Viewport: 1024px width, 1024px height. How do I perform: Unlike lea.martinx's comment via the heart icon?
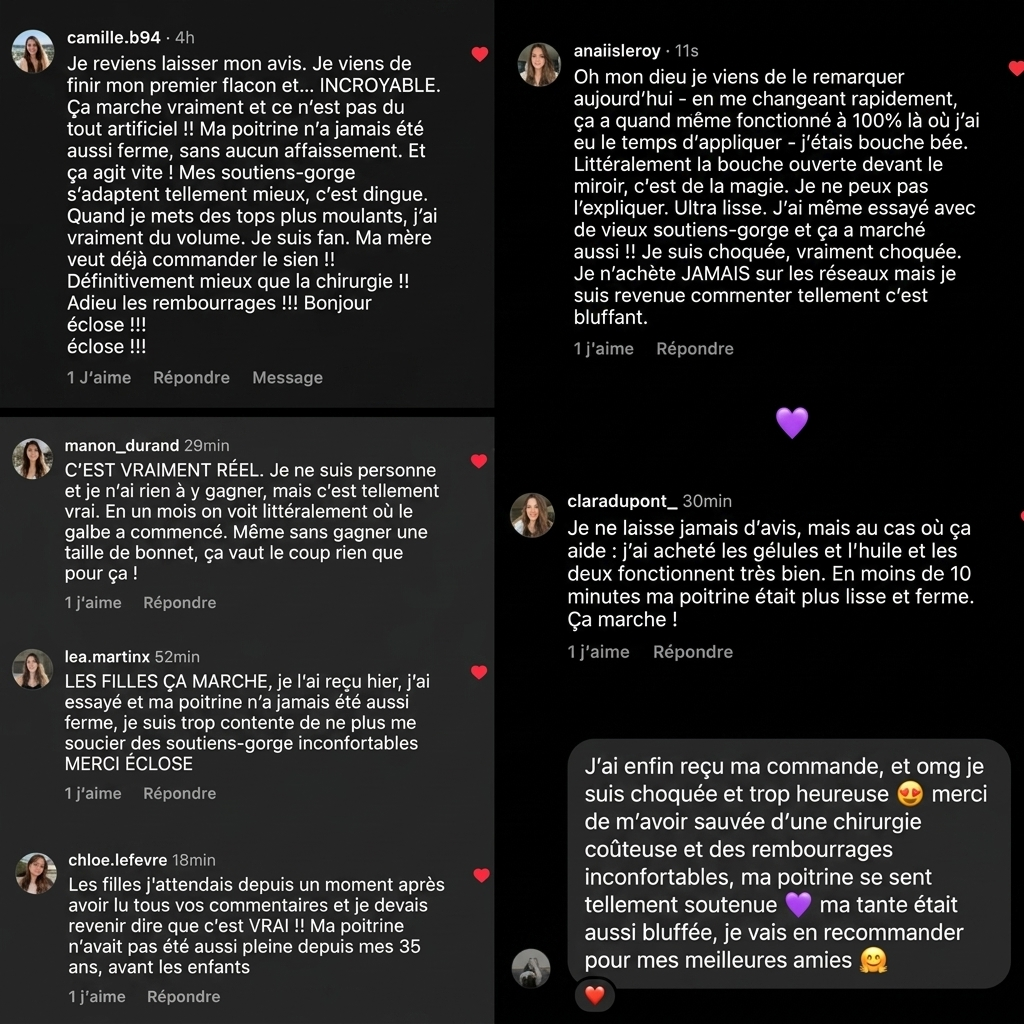[x=479, y=672]
